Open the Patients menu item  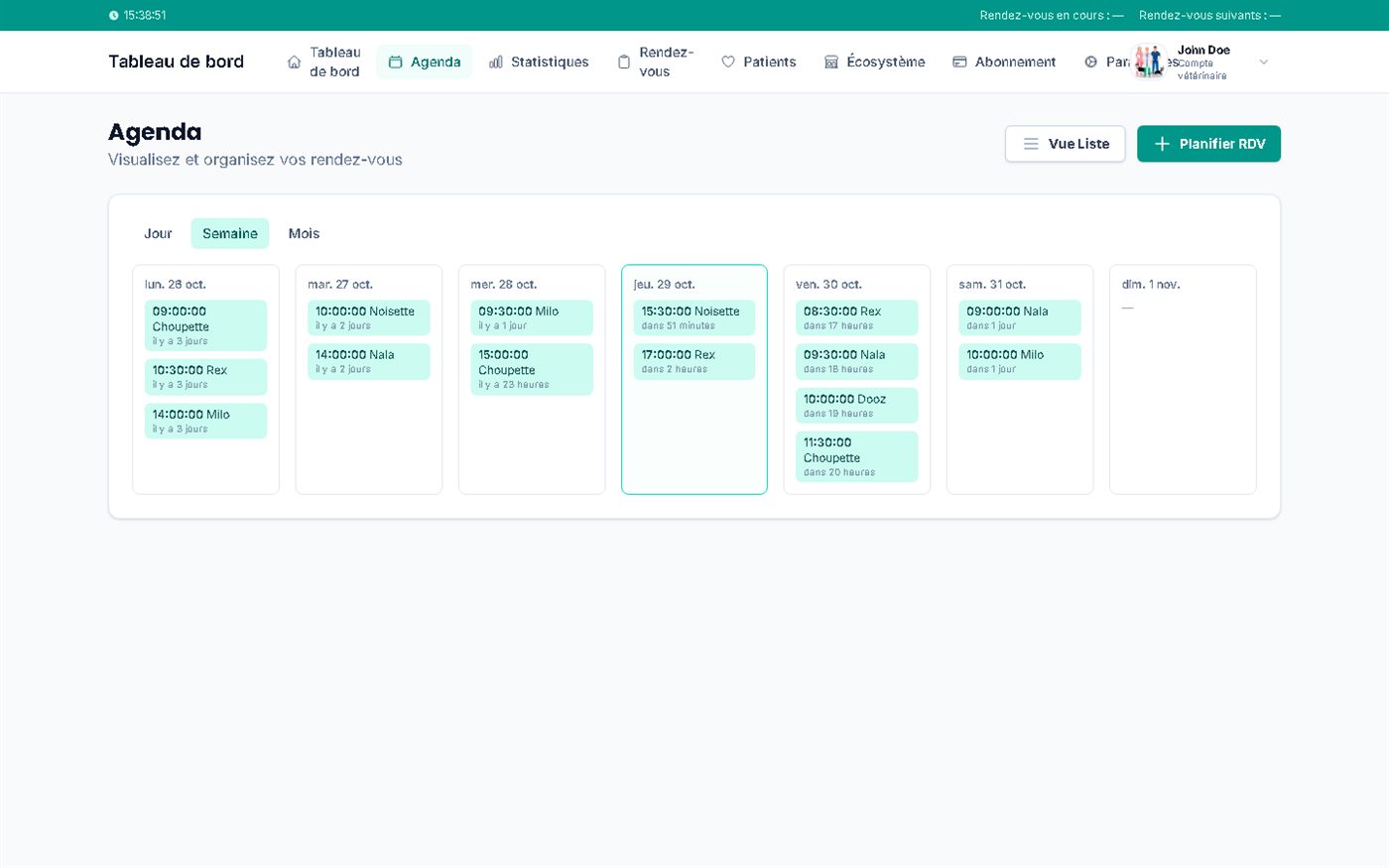click(758, 62)
